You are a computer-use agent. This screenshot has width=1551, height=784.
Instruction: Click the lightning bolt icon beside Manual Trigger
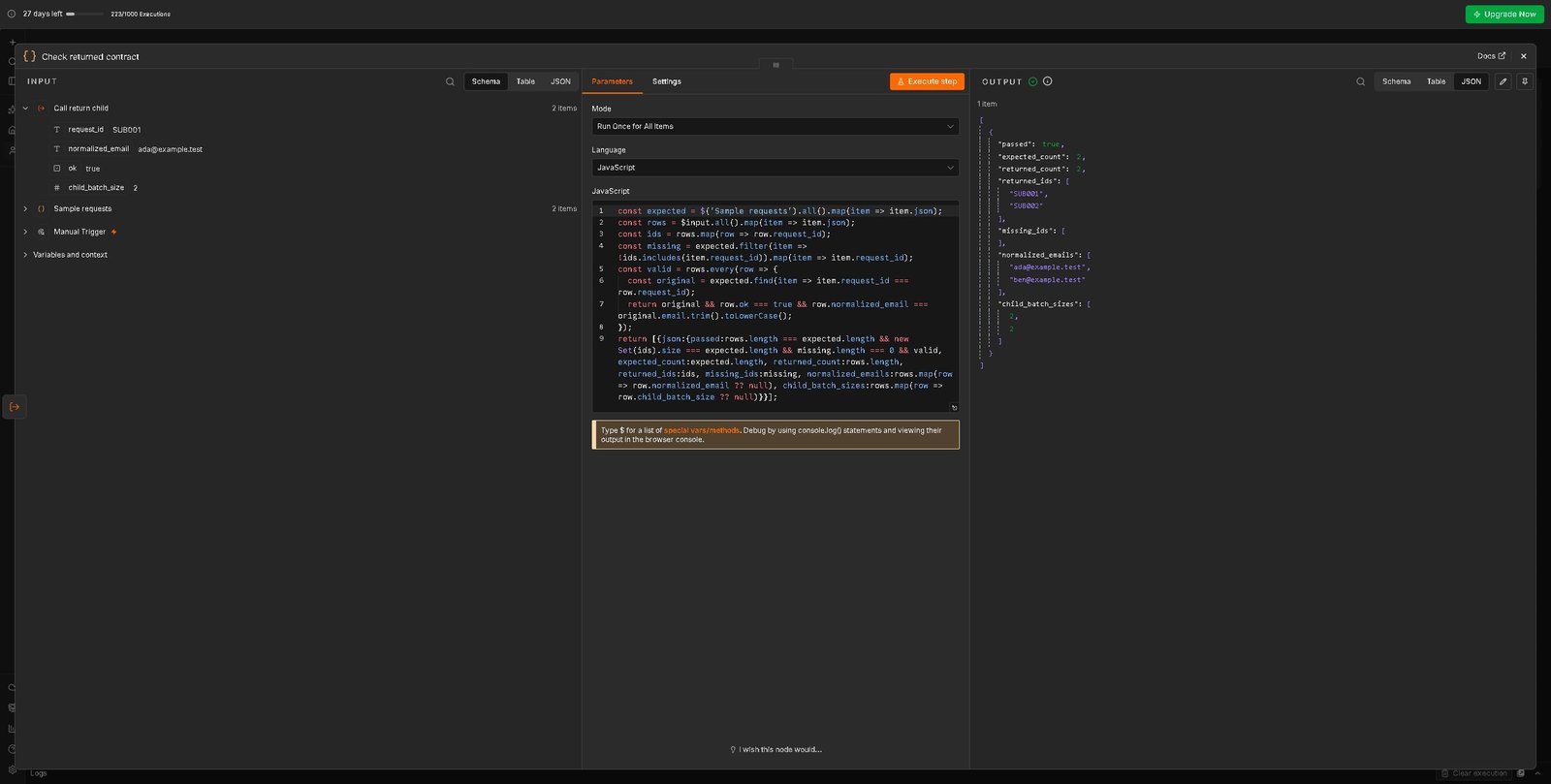click(x=113, y=232)
